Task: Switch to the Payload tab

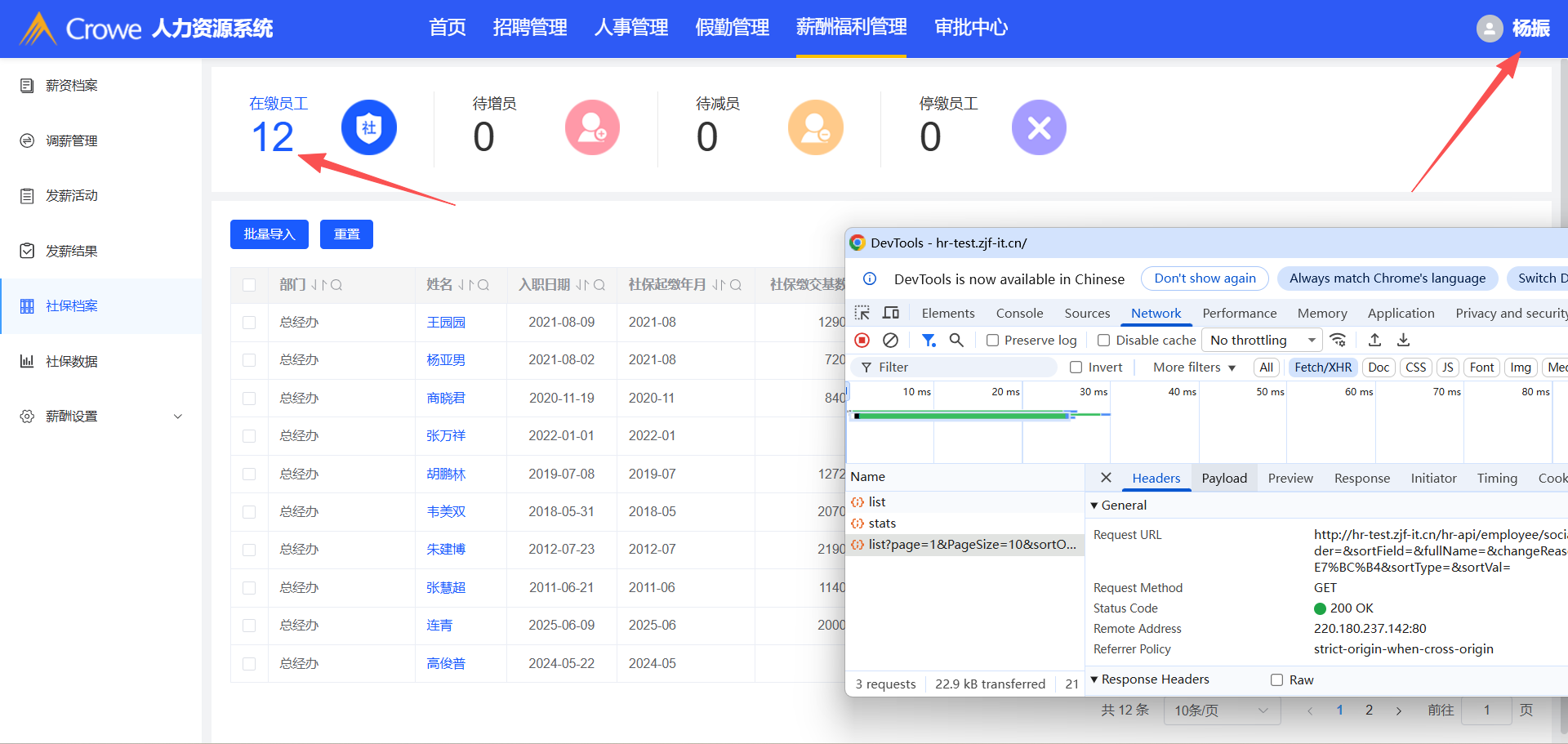Action: 1223,478
